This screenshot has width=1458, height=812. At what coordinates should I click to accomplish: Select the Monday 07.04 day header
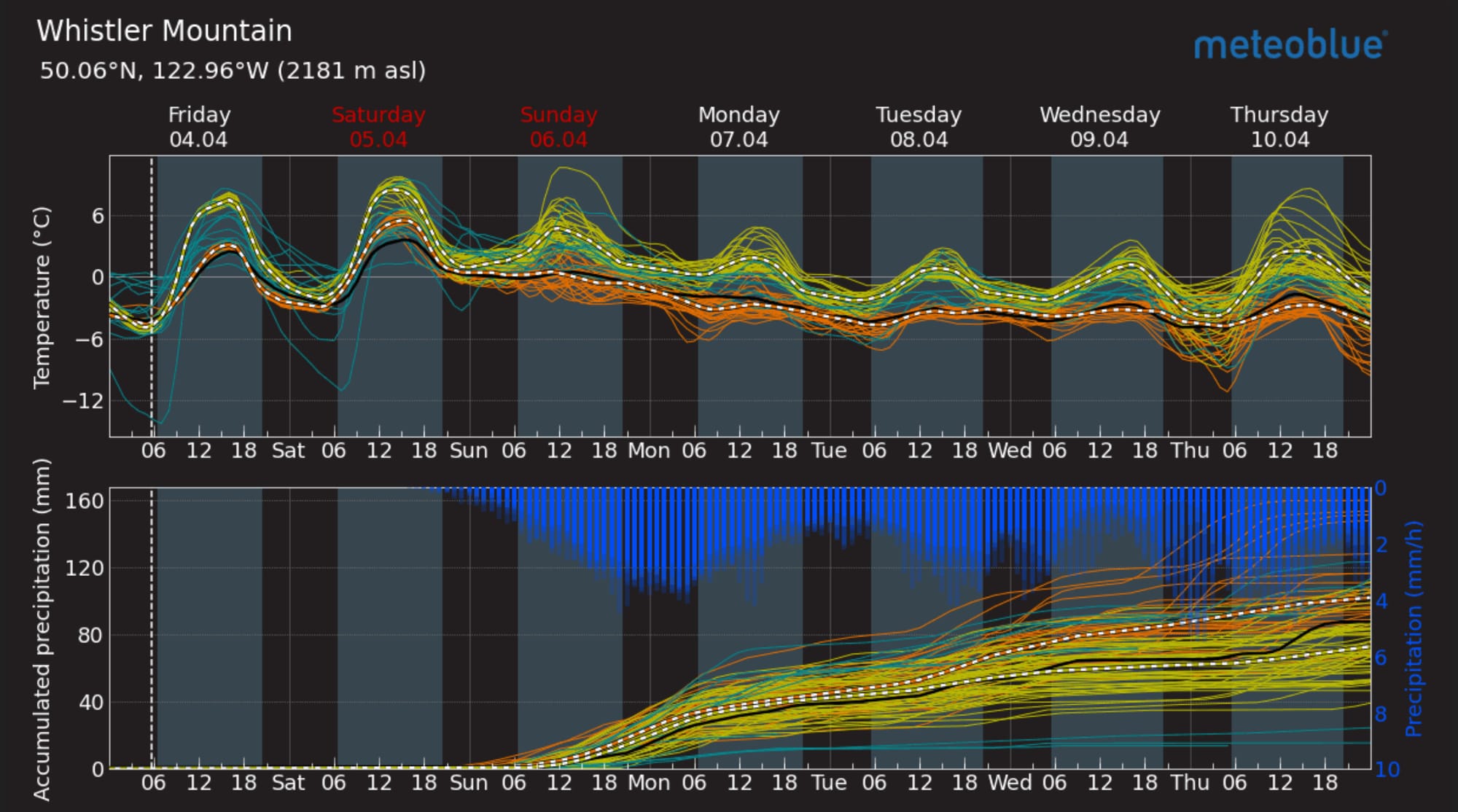[738, 127]
